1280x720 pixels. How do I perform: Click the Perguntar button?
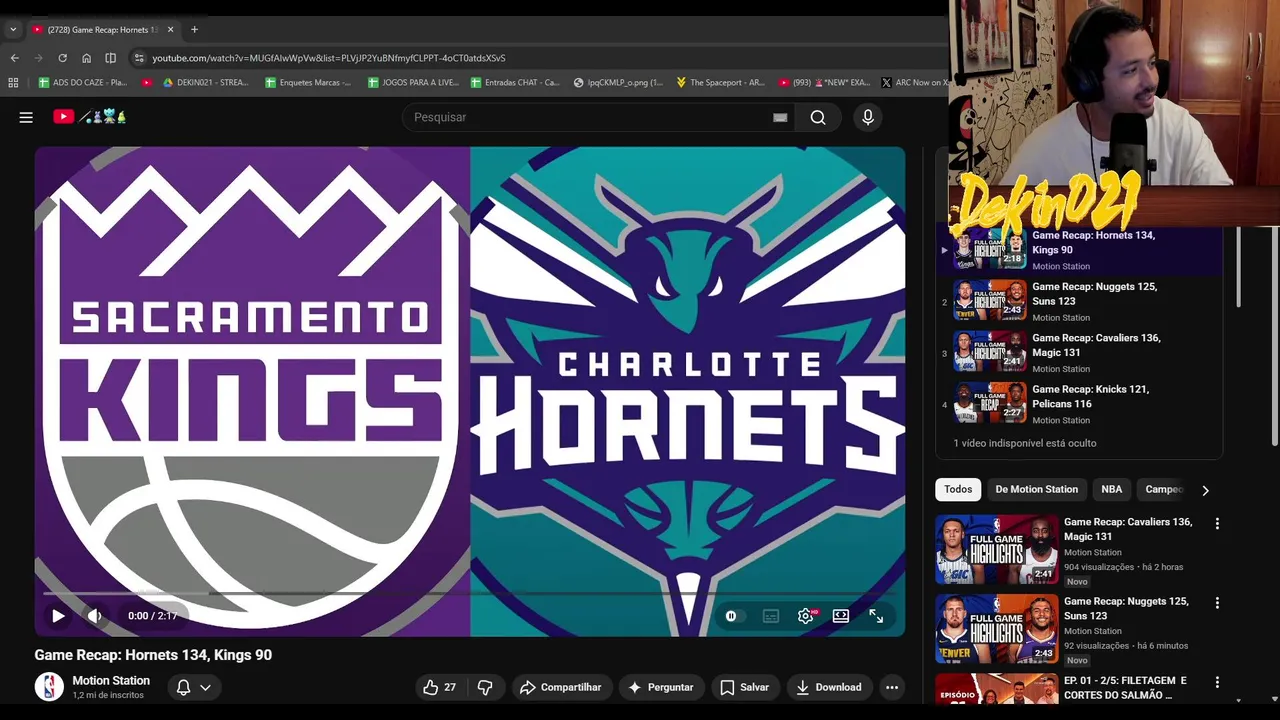click(x=661, y=687)
